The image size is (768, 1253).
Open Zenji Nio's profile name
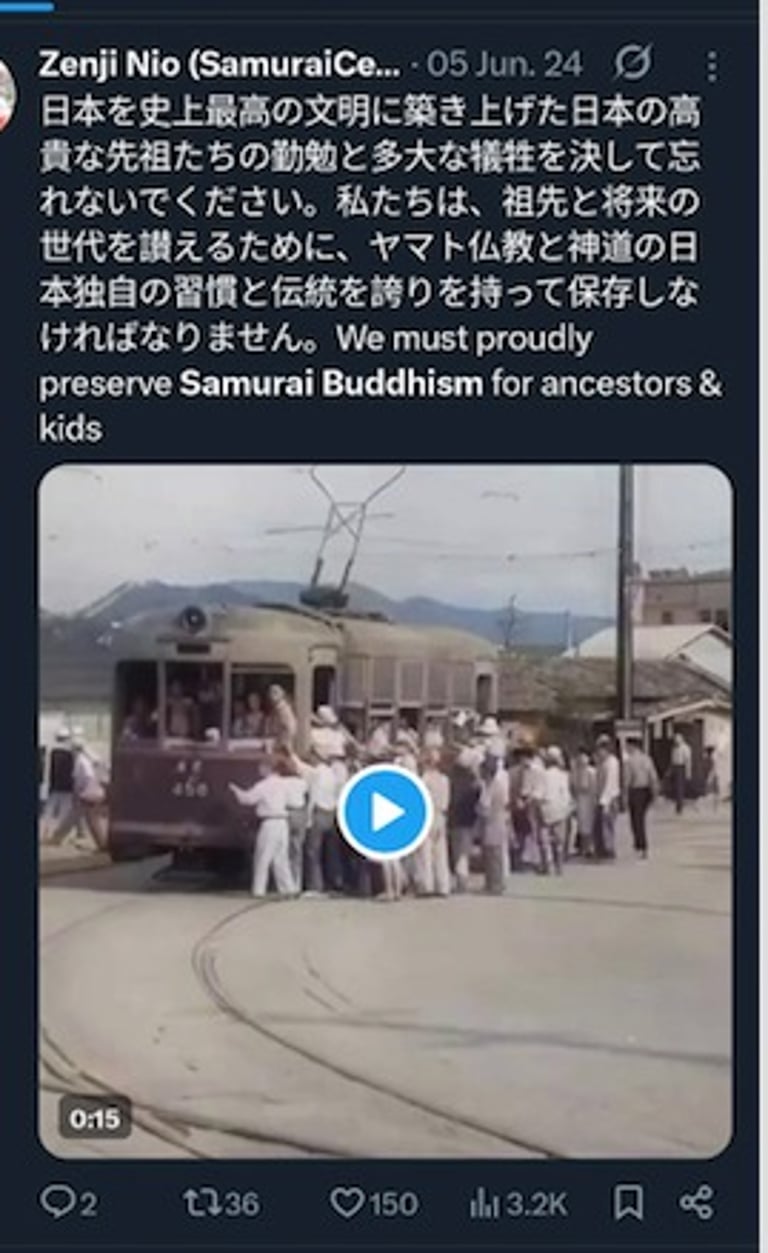tap(220, 65)
